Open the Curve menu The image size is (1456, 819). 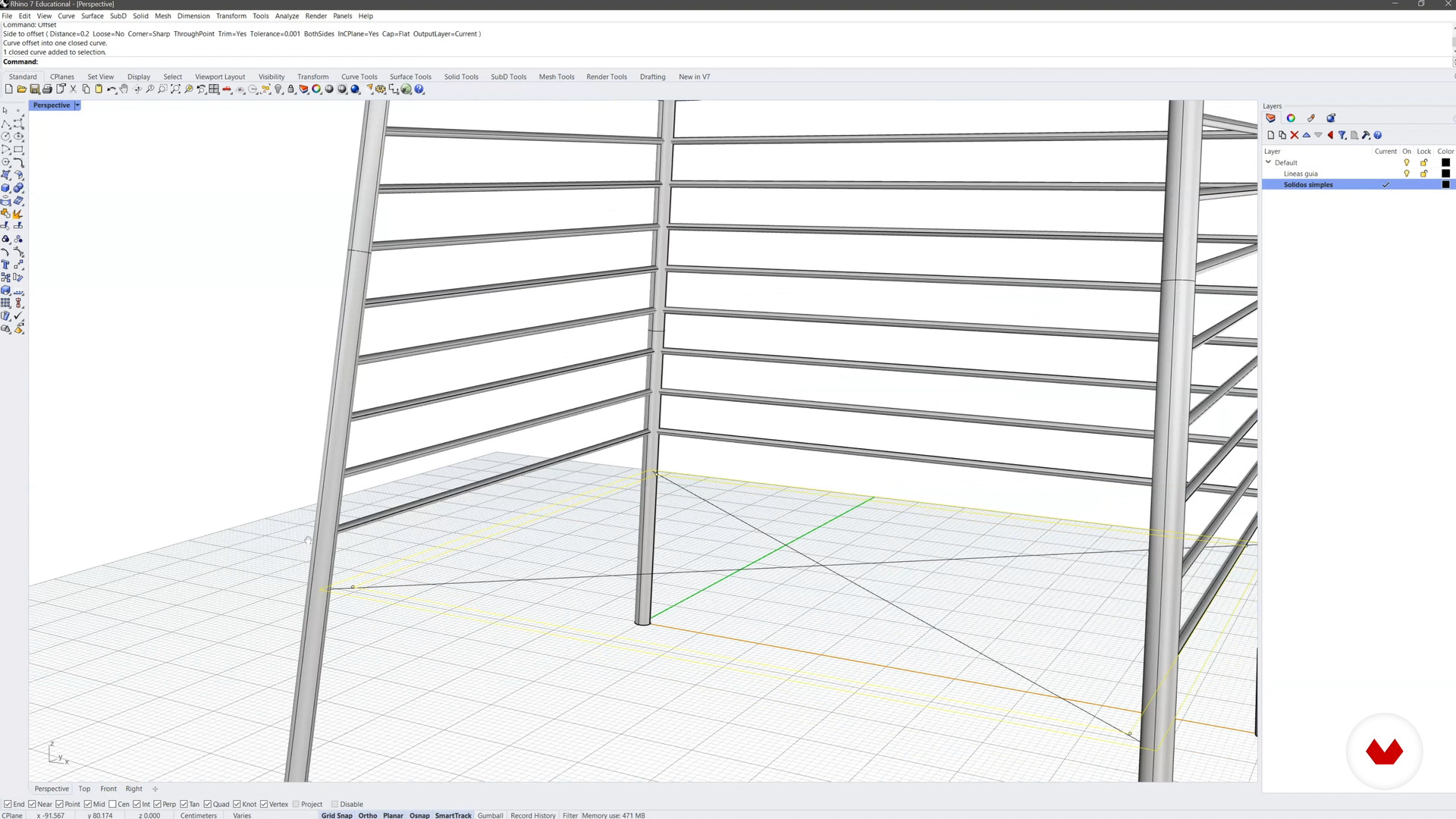point(66,16)
